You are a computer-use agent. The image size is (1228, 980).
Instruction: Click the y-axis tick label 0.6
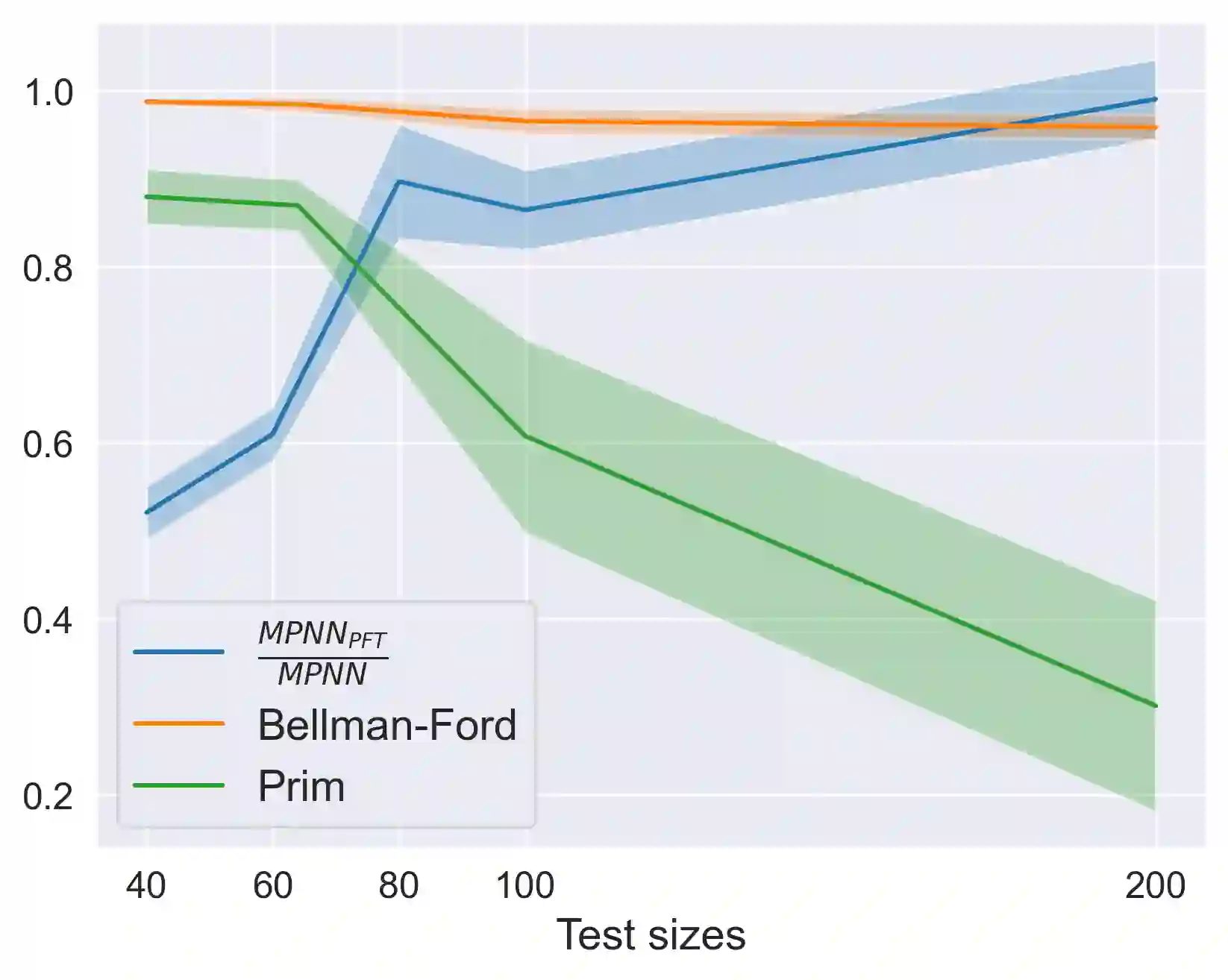(48, 445)
